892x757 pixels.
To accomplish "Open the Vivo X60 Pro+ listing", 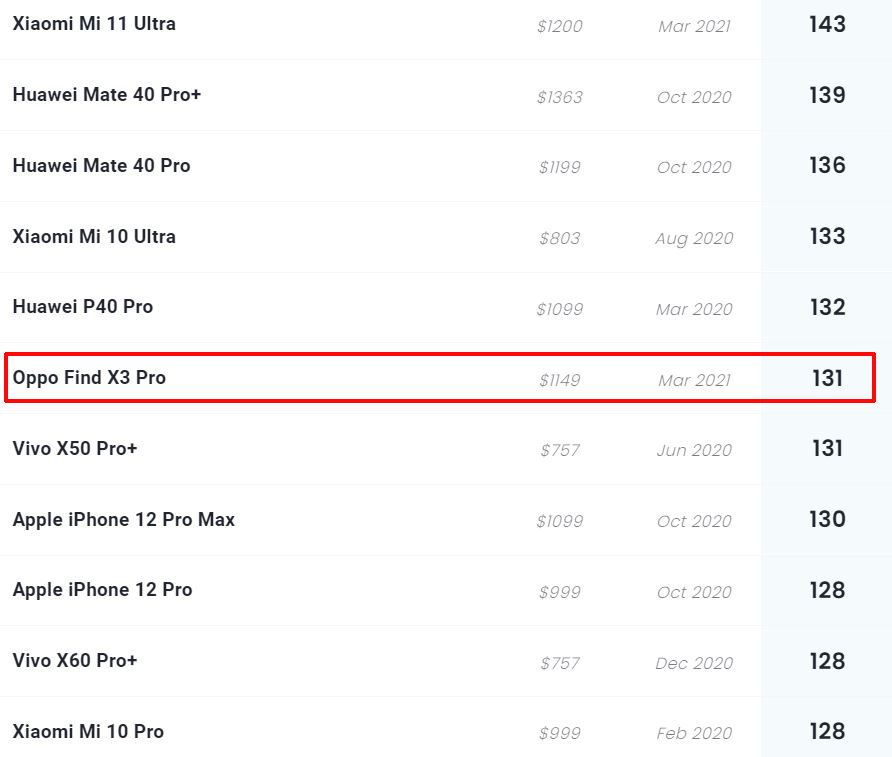I will 75,661.
